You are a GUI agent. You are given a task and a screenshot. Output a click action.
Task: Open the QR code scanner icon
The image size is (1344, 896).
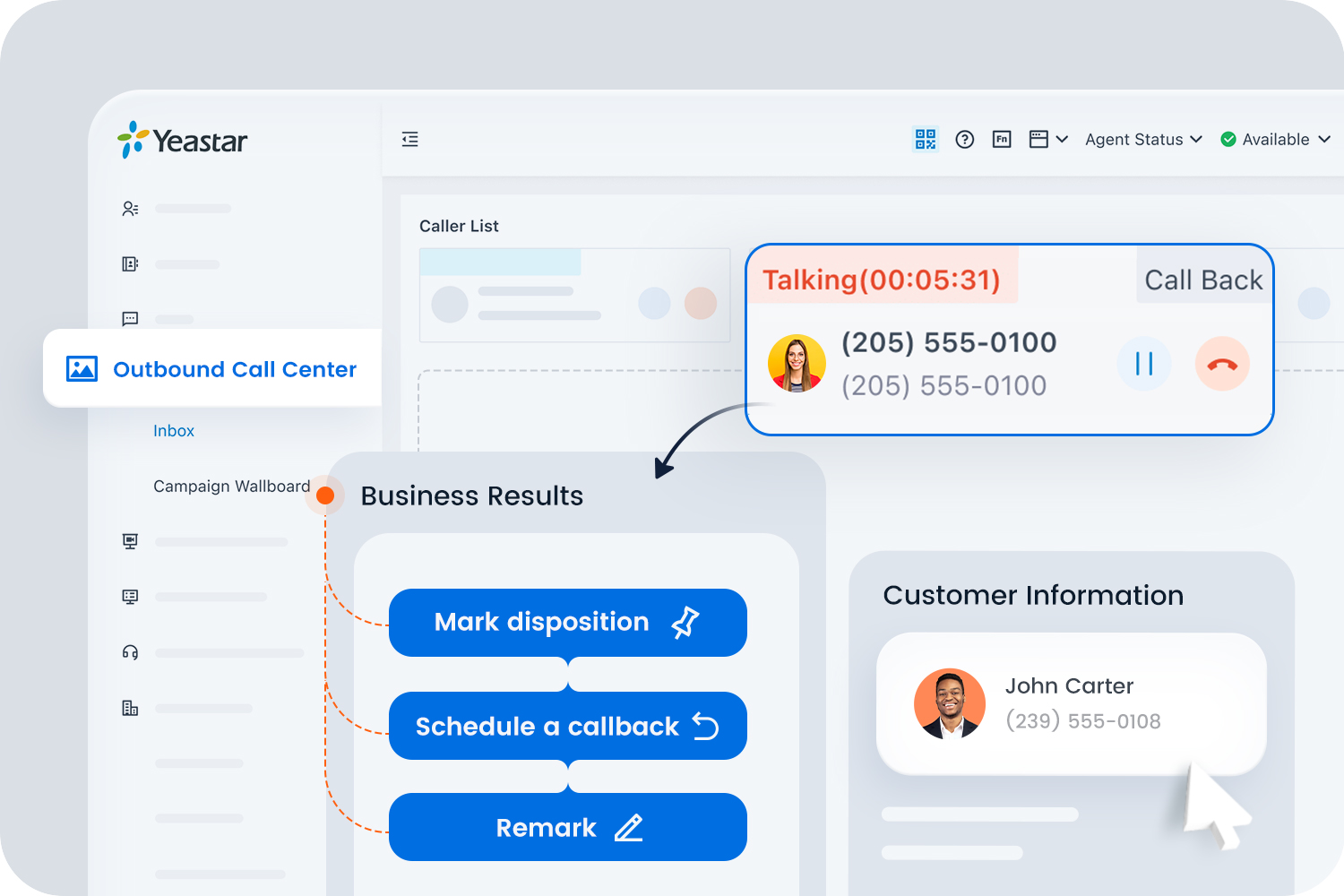(x=926, y=139)
